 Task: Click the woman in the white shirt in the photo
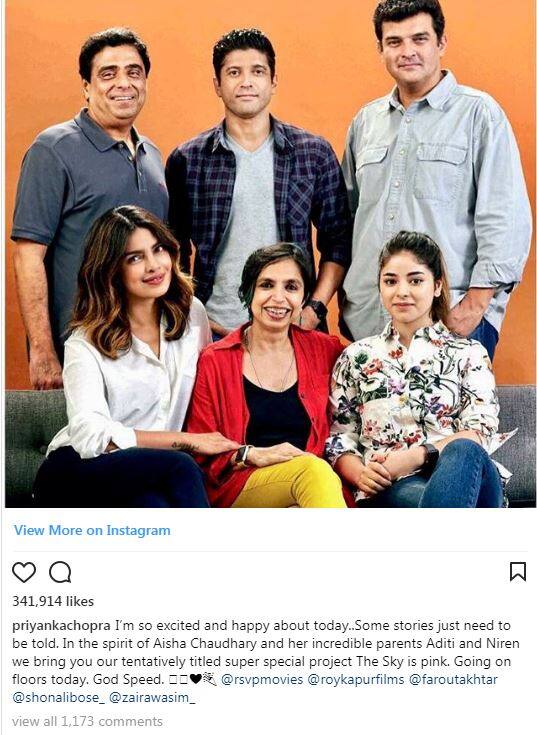[131, 366]
